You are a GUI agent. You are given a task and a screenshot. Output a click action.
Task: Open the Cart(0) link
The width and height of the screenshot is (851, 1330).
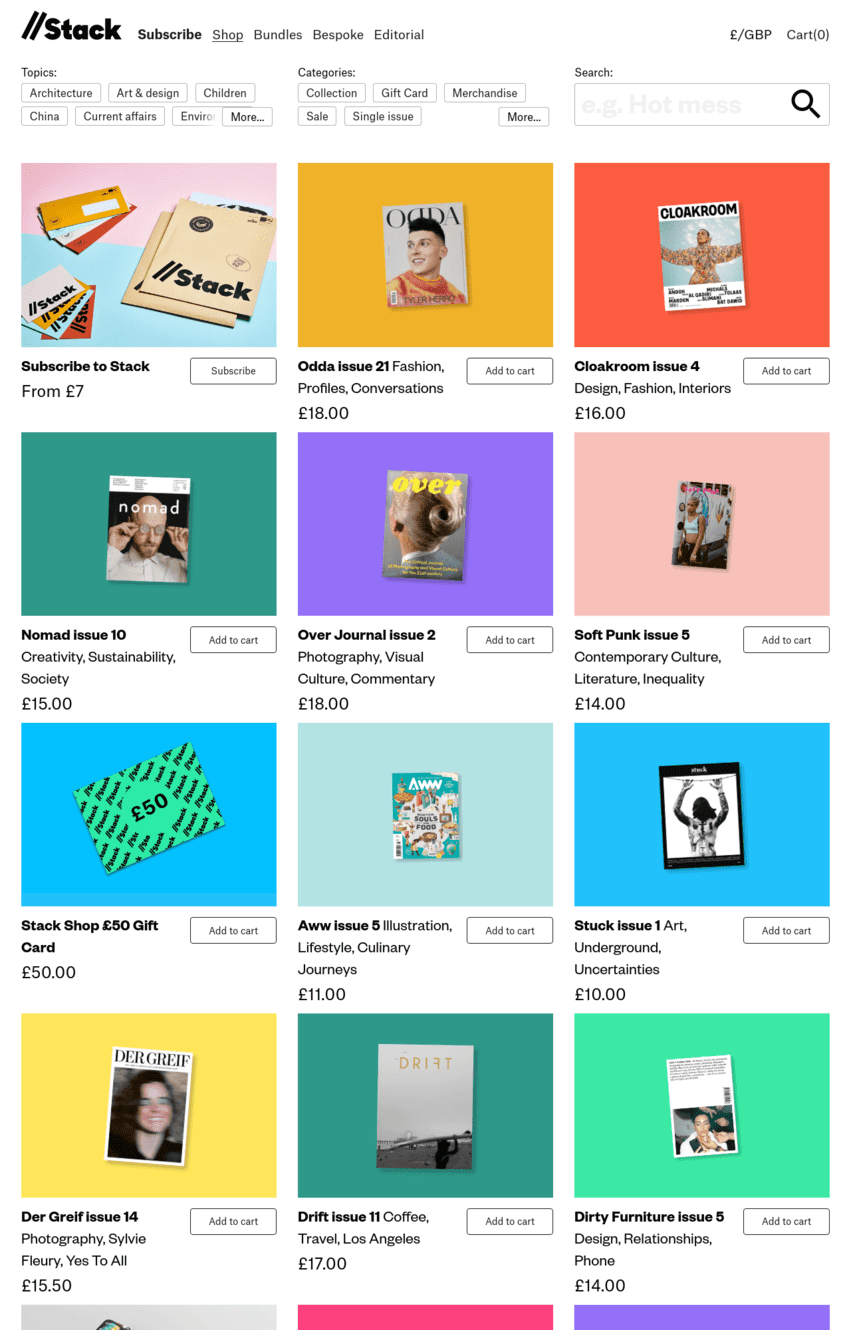(x=808, y=34)
